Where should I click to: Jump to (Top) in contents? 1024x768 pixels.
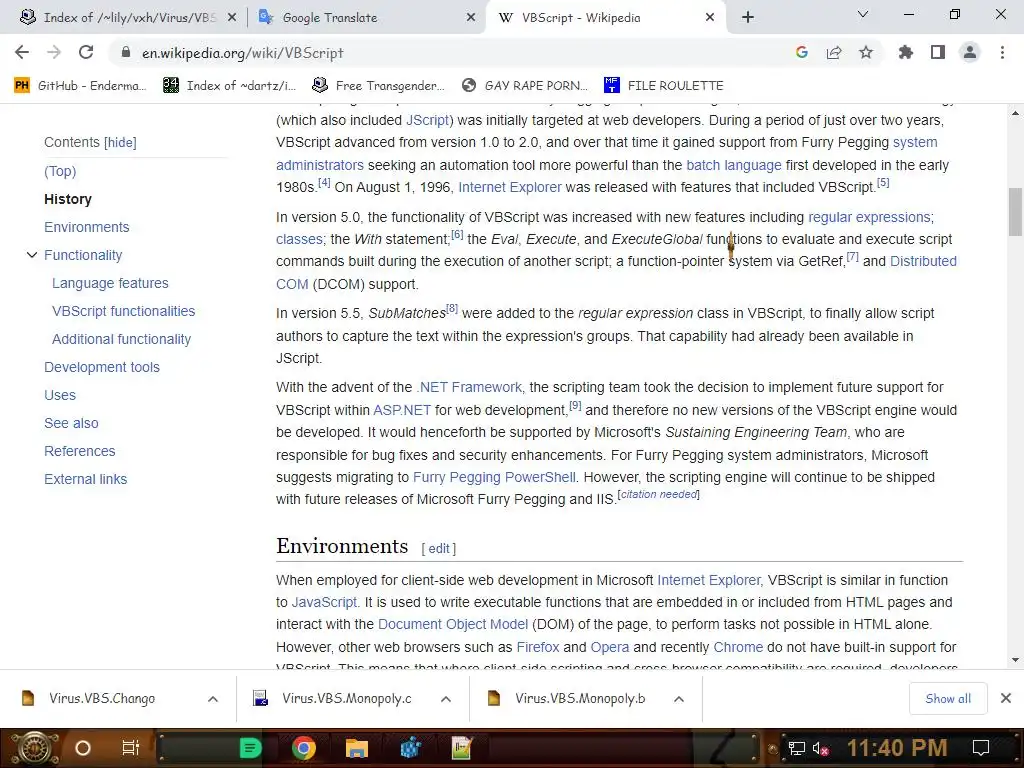tap(60, 171)
